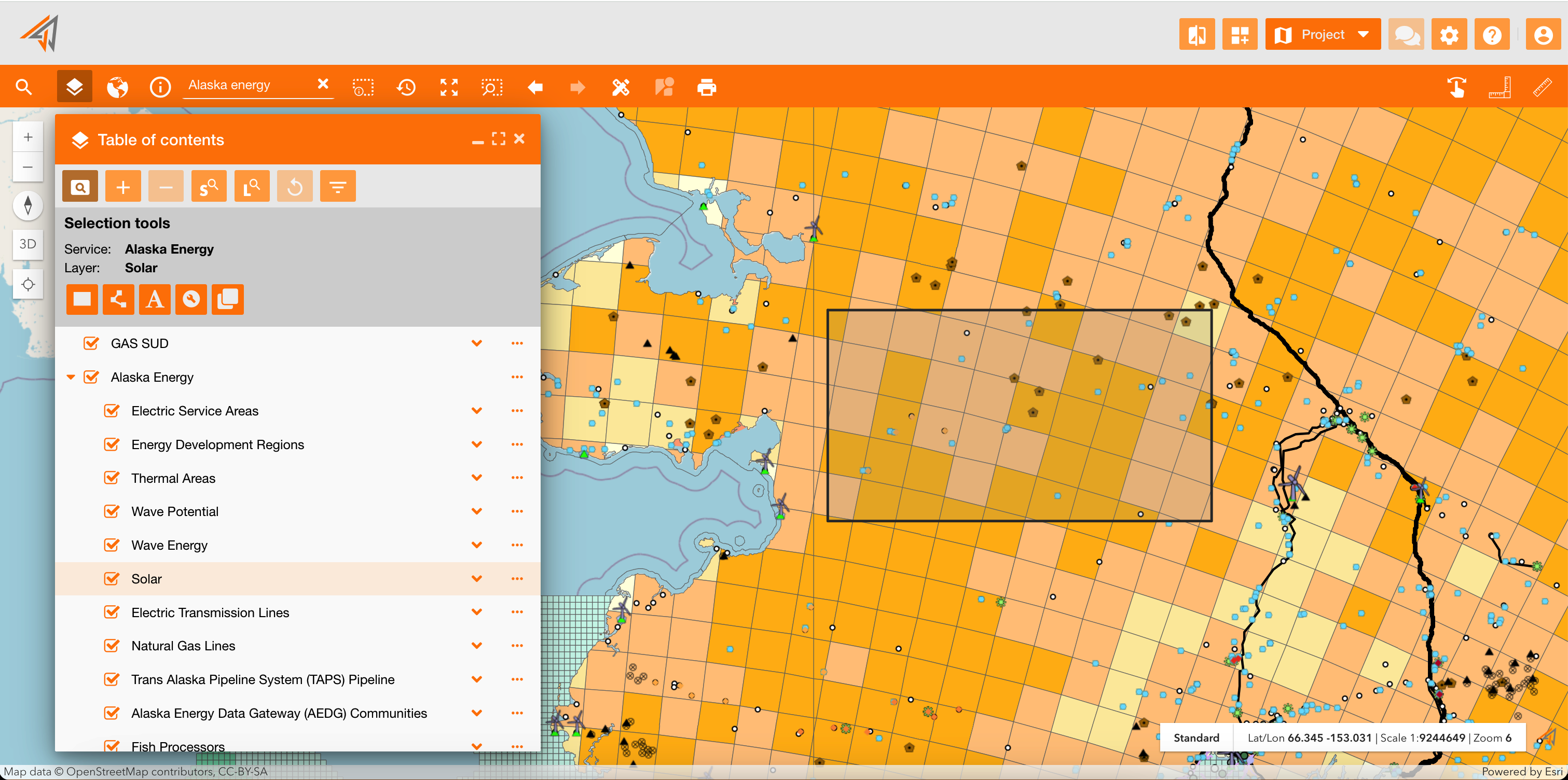Expand GAS SUD layer chevron
Image resolution: width=1568 pixels, height=780 pixels.
click(477, 344)
